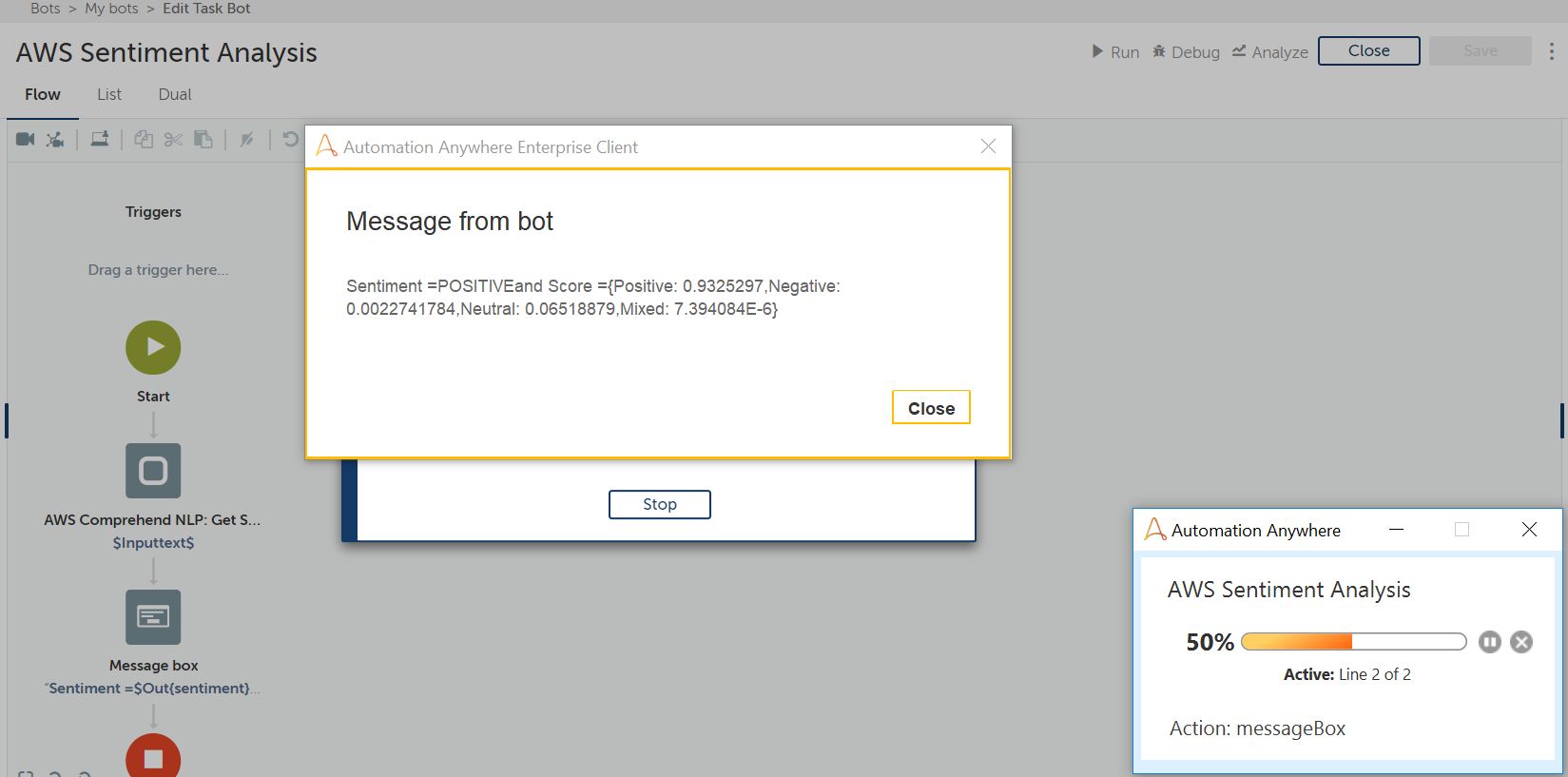Click the 'Start' label under the green node
This screenshot has width=1568, height=777.
click(153, 397)
